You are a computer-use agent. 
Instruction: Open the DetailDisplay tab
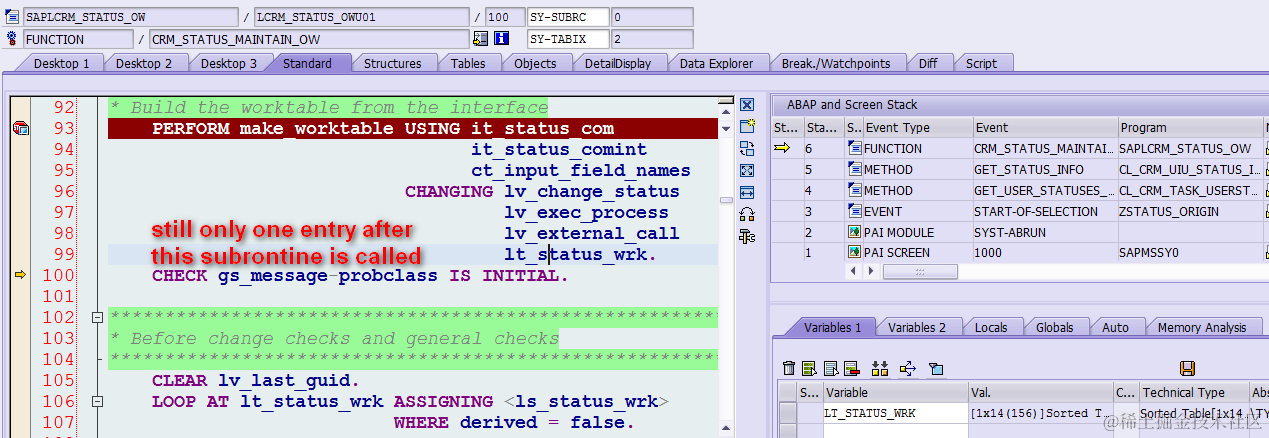(618, 63)
